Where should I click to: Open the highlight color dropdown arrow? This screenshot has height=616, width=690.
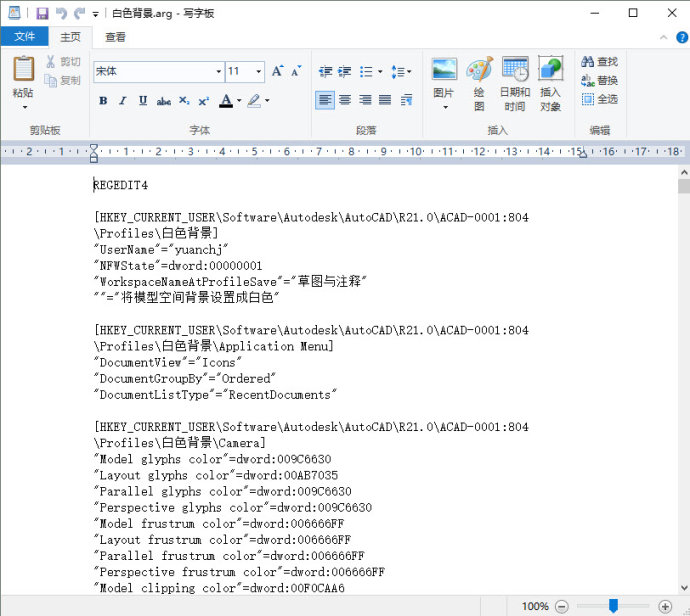[x=267, y=101]
